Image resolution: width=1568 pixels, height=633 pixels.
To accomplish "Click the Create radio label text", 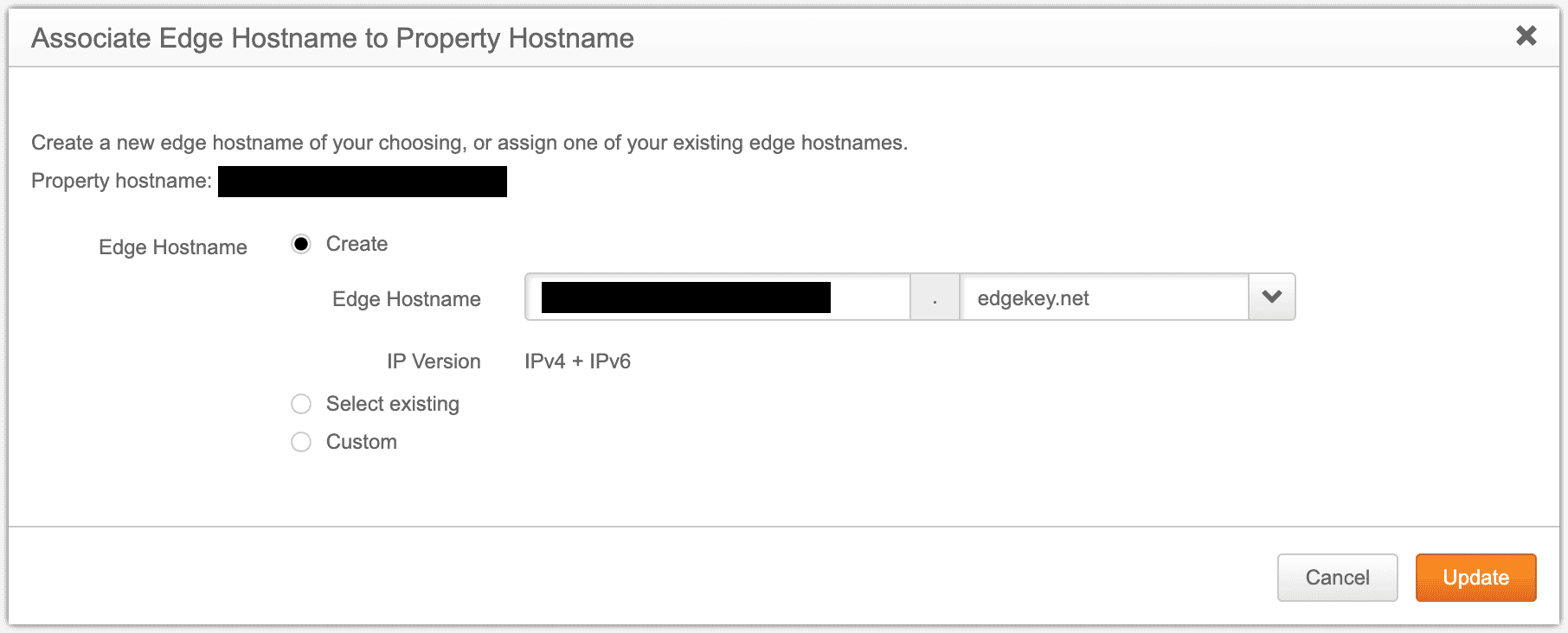I will 357,243.
